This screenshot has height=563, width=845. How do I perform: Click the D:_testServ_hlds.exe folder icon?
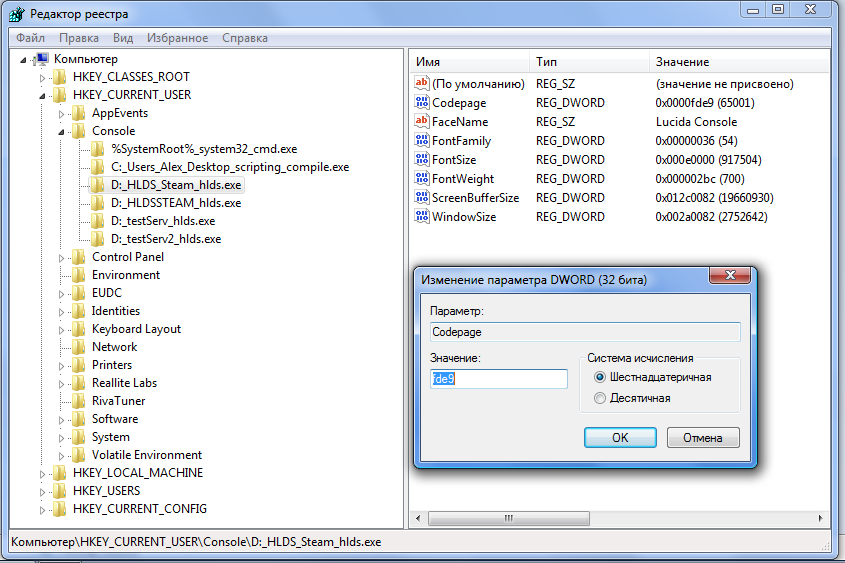pos(98,221)
